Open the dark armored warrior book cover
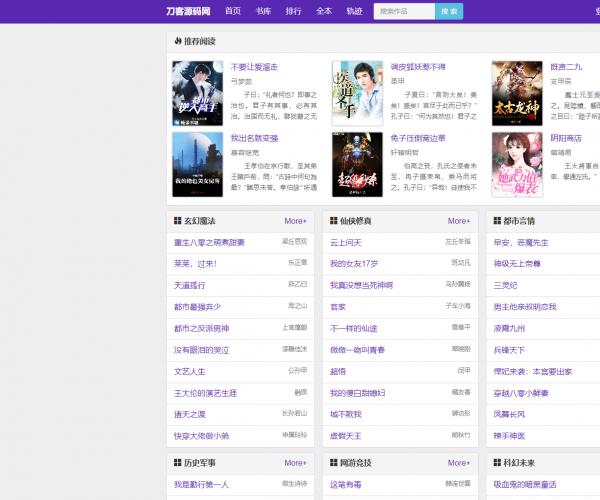The image size is (600, 500). (x=357, y=164)
